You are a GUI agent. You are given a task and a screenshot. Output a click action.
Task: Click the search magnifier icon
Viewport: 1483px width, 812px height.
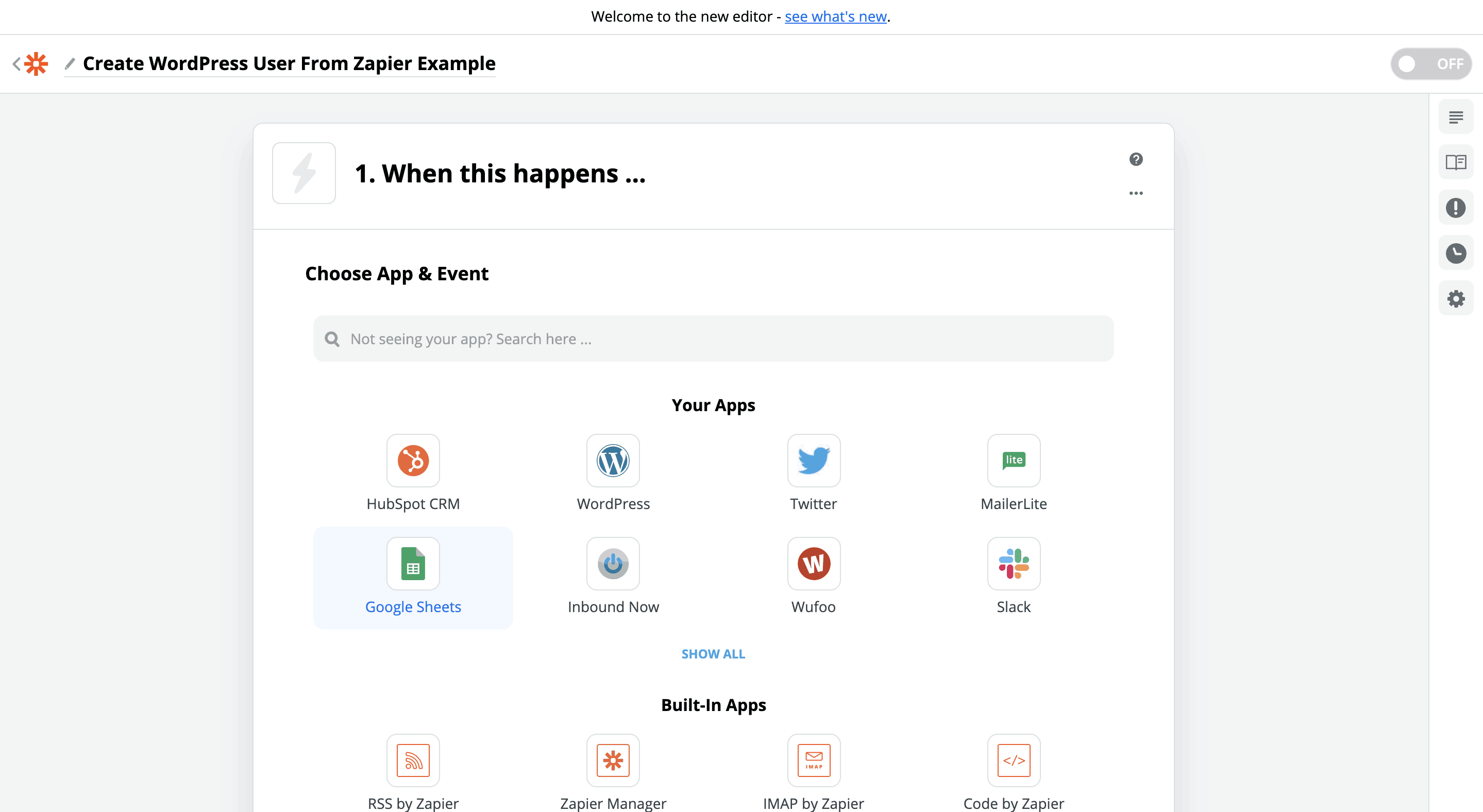tap(332, 339)
